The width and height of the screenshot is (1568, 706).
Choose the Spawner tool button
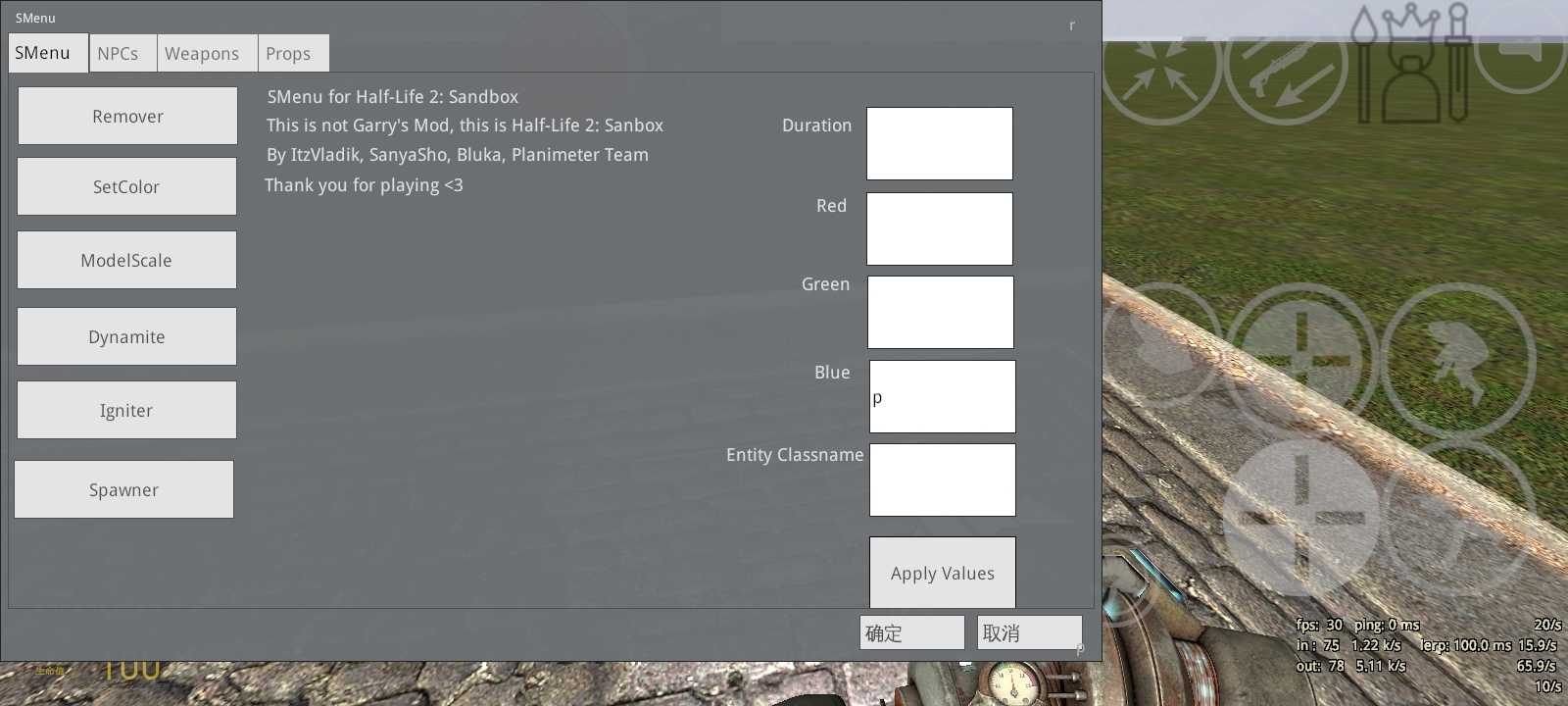[123, 489]
